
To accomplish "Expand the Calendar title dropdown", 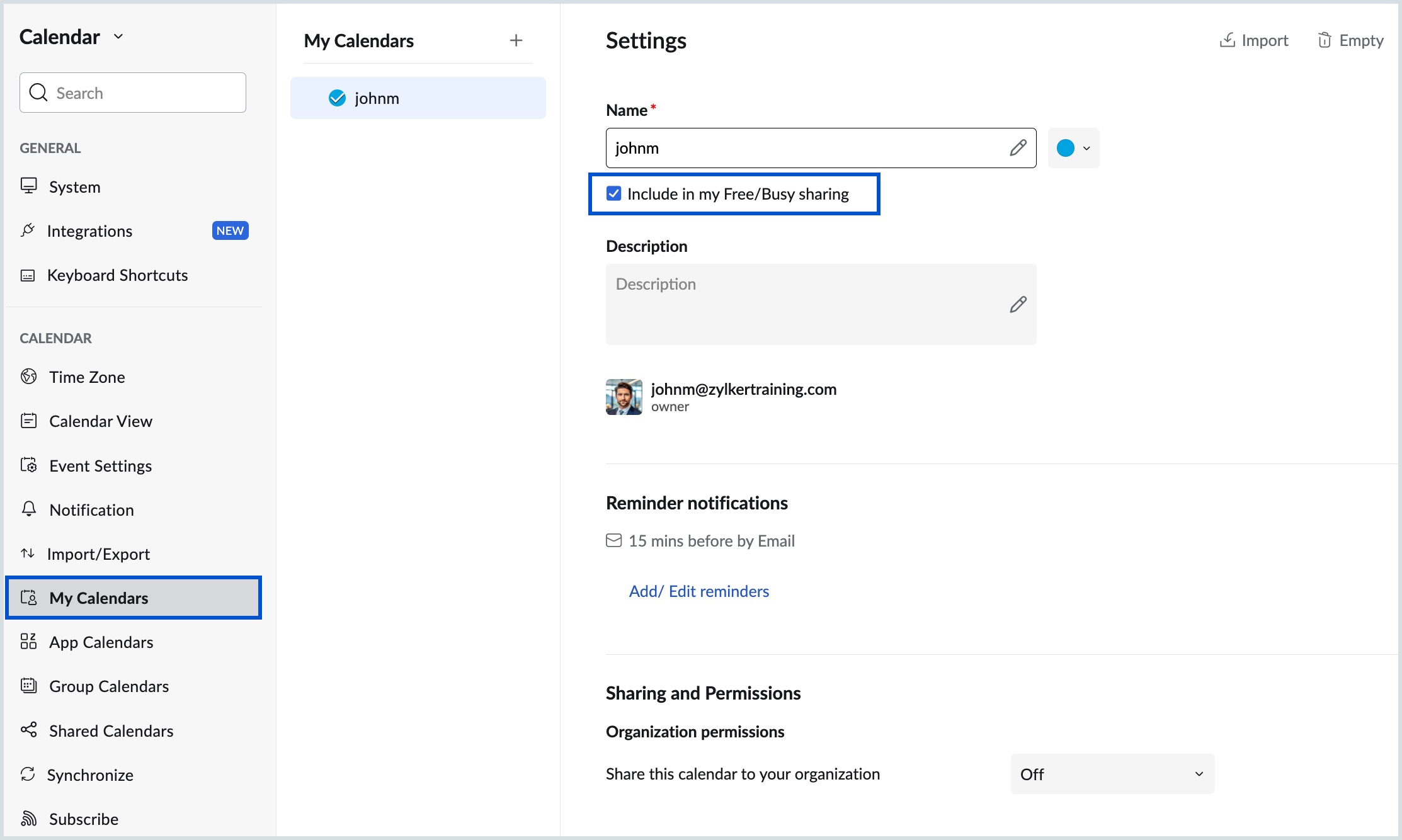I will (118, 37).
